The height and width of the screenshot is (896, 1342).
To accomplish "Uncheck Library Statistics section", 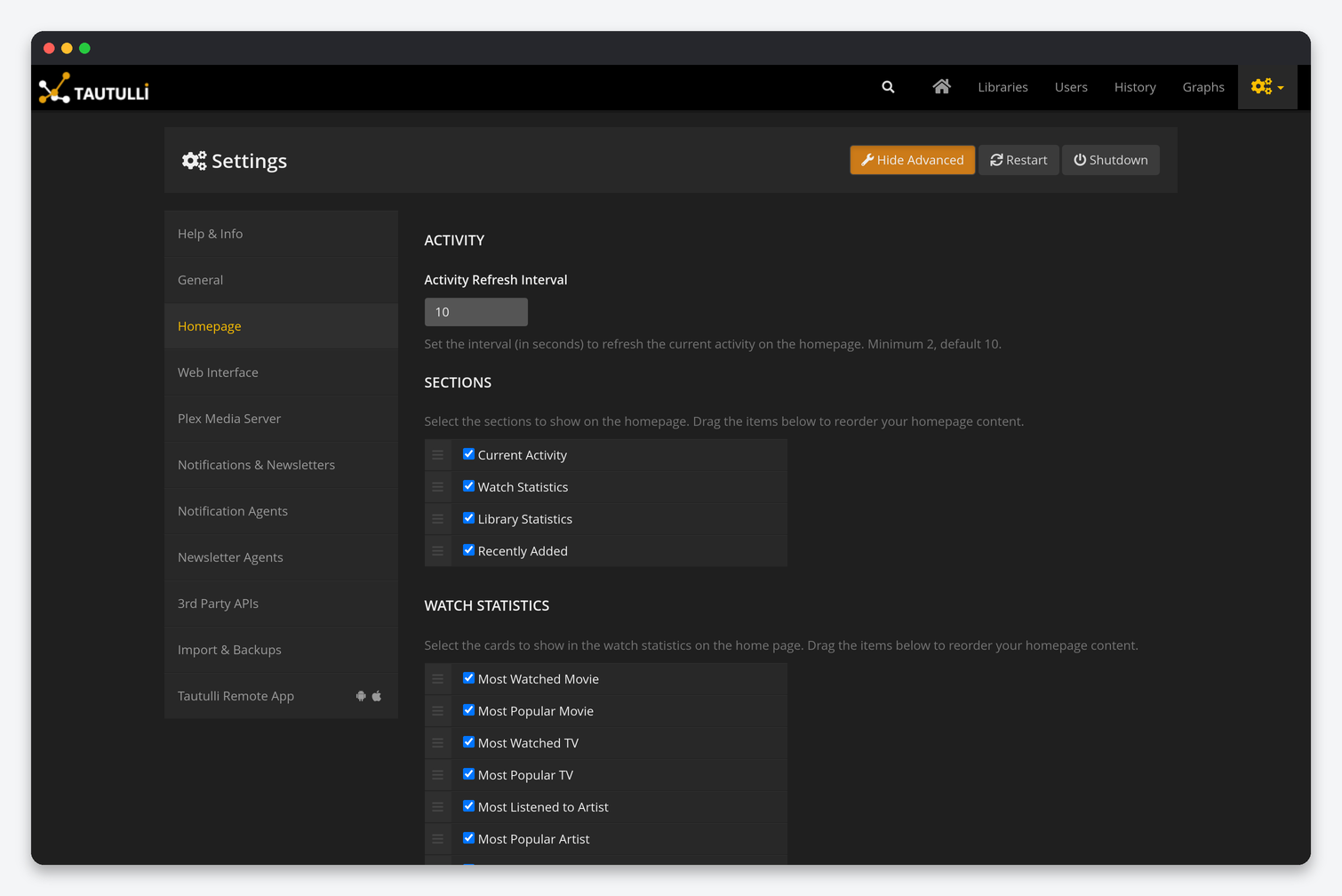I will [x=468, y=518].
